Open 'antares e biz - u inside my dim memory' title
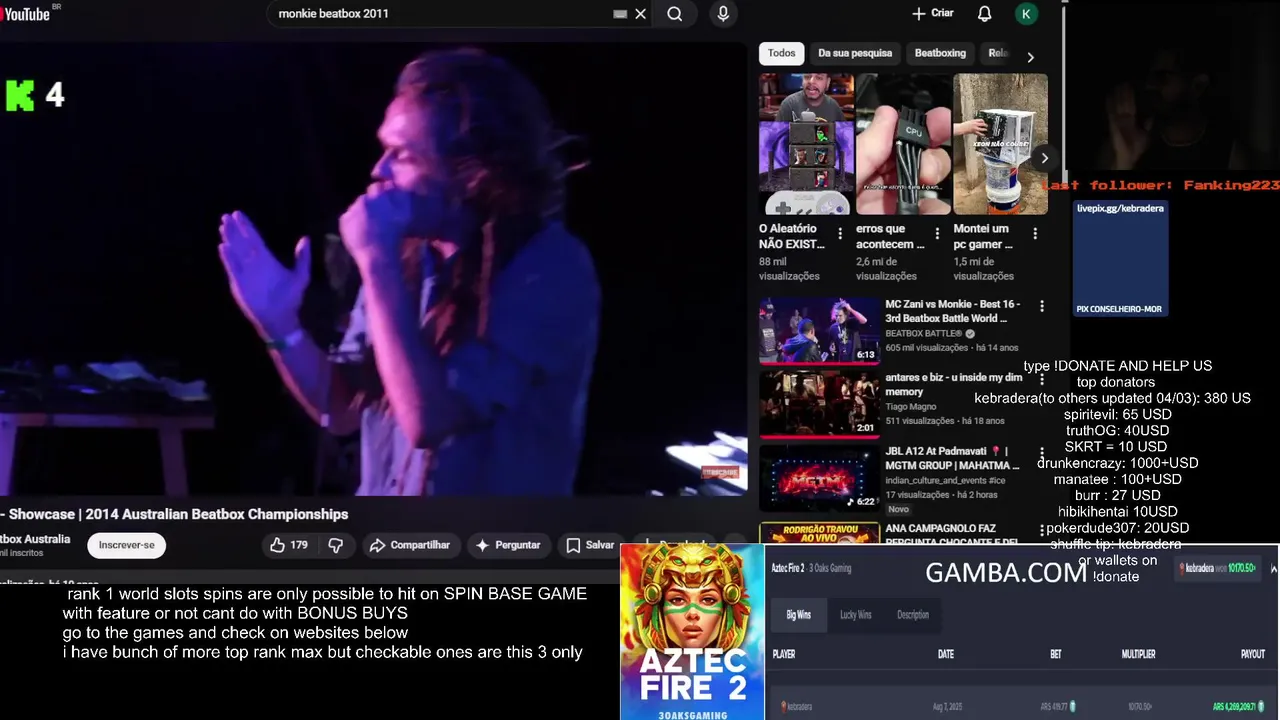The image size is (1280, 720). (953, 385)
